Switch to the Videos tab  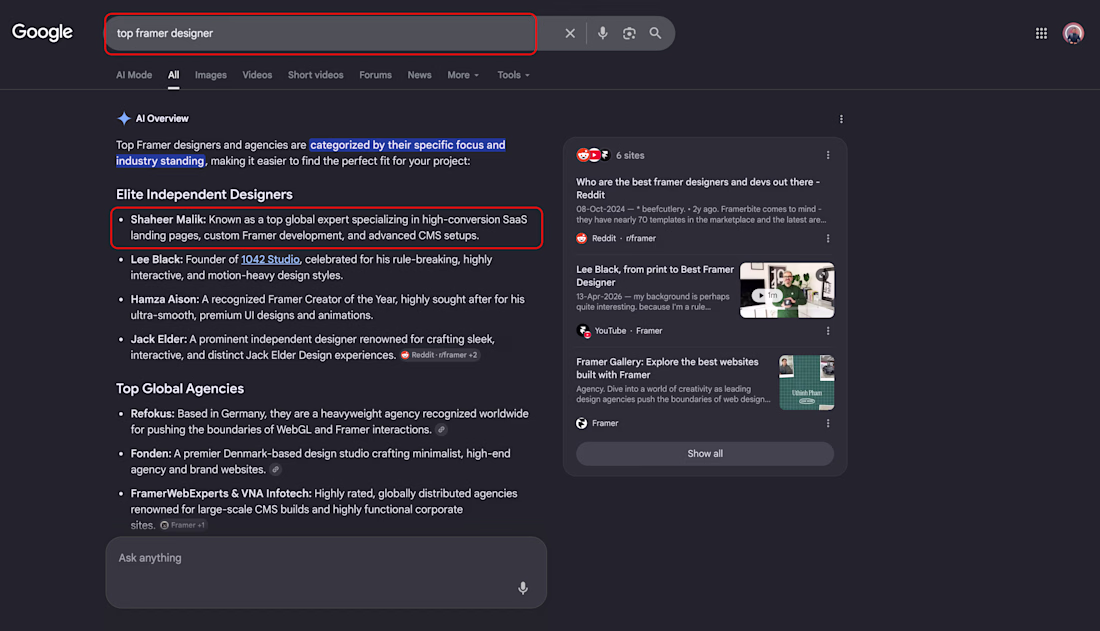(257, 75)
